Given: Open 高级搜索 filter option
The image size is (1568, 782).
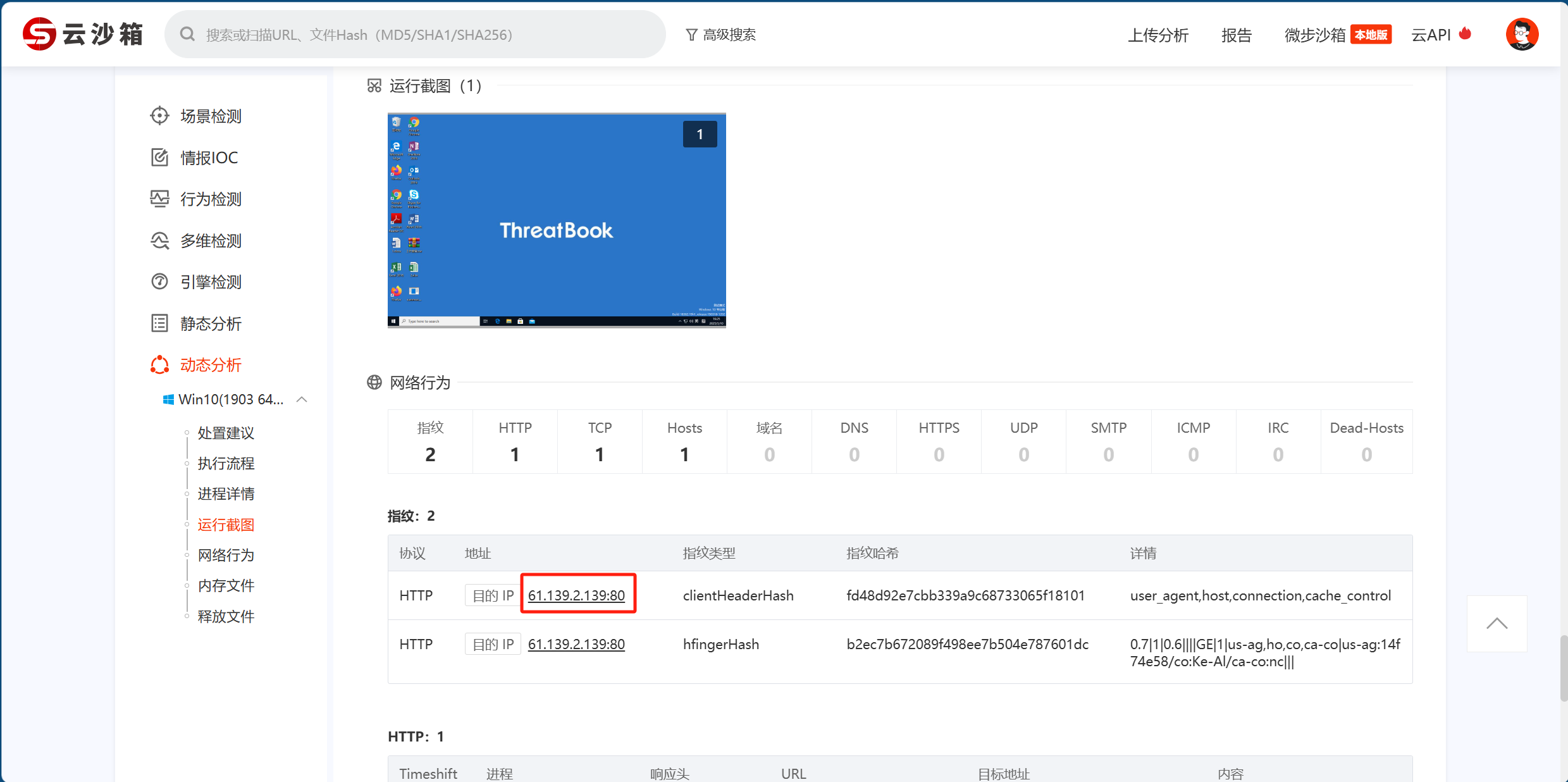Looking at the screenshot, I should (x=721, y=35).
